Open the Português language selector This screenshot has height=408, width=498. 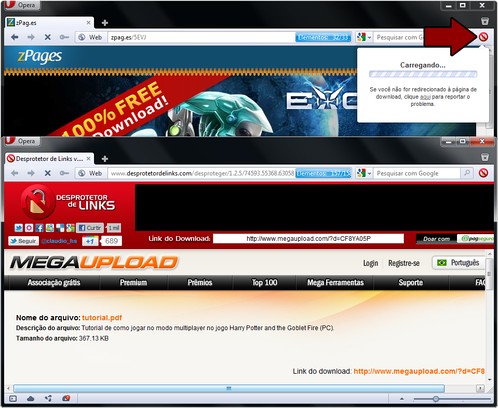458,263
